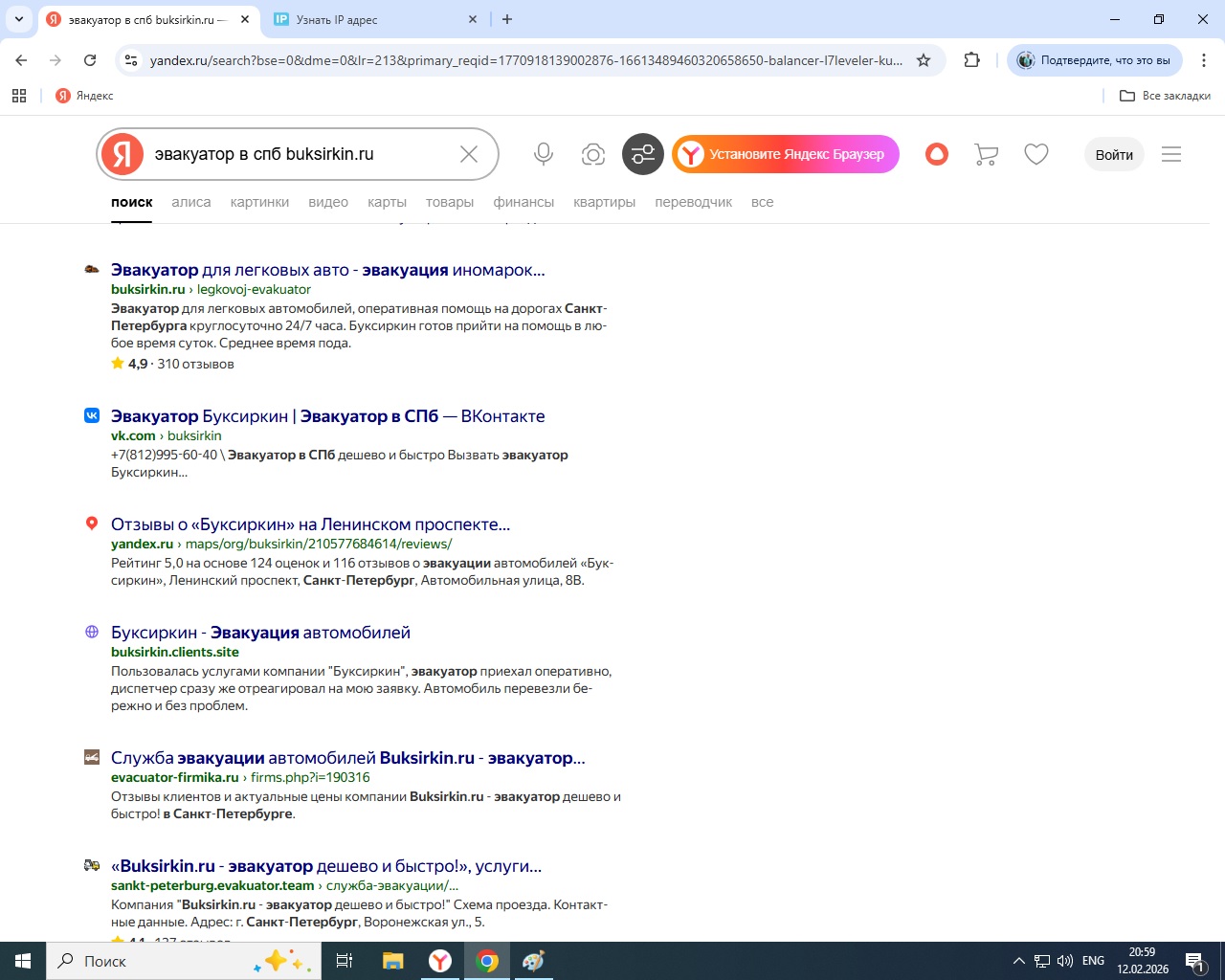Open browser extensions puzzle icon

pos(972,60)
